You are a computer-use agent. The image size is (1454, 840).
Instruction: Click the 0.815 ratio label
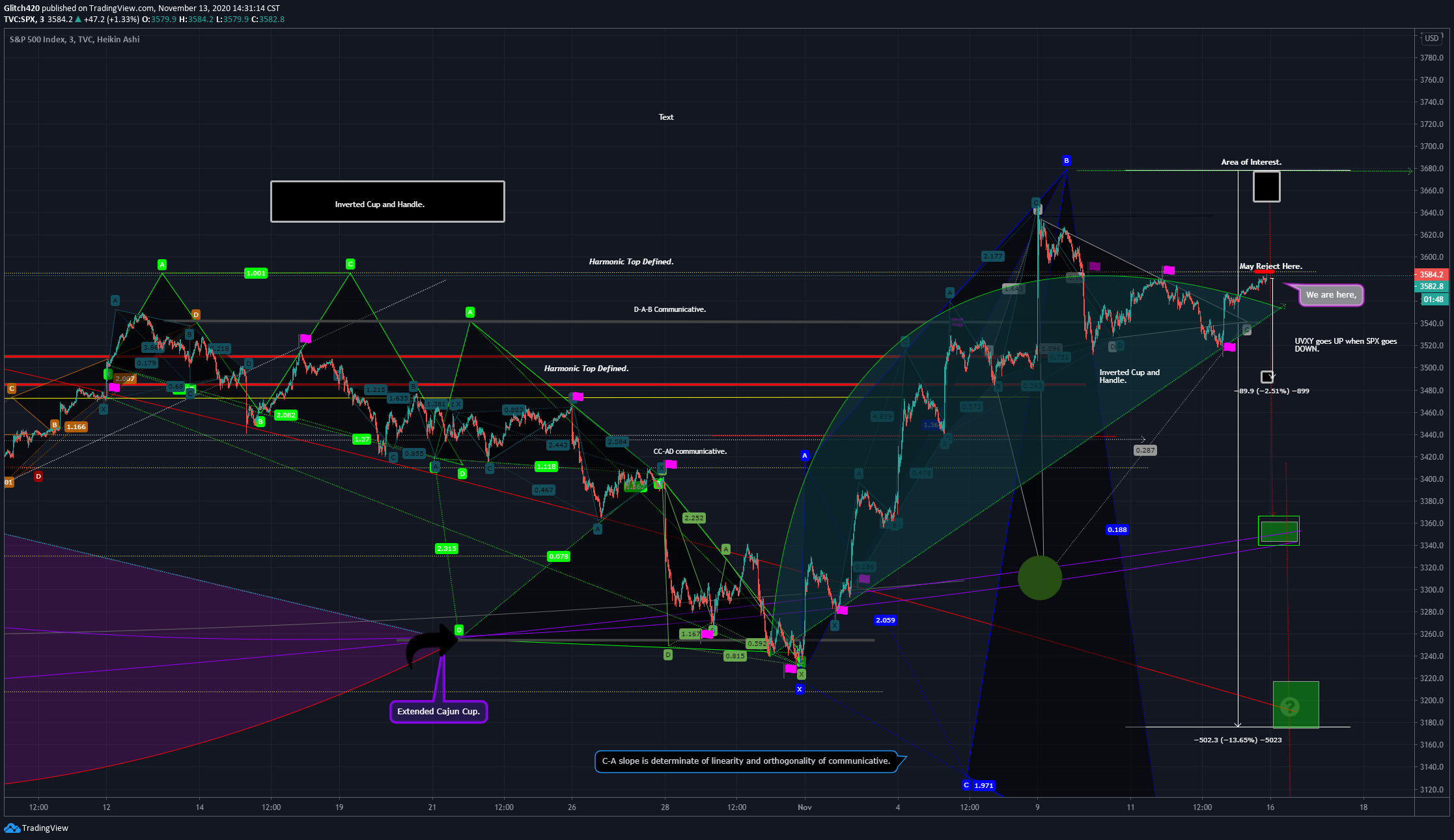tap(735, 656)
